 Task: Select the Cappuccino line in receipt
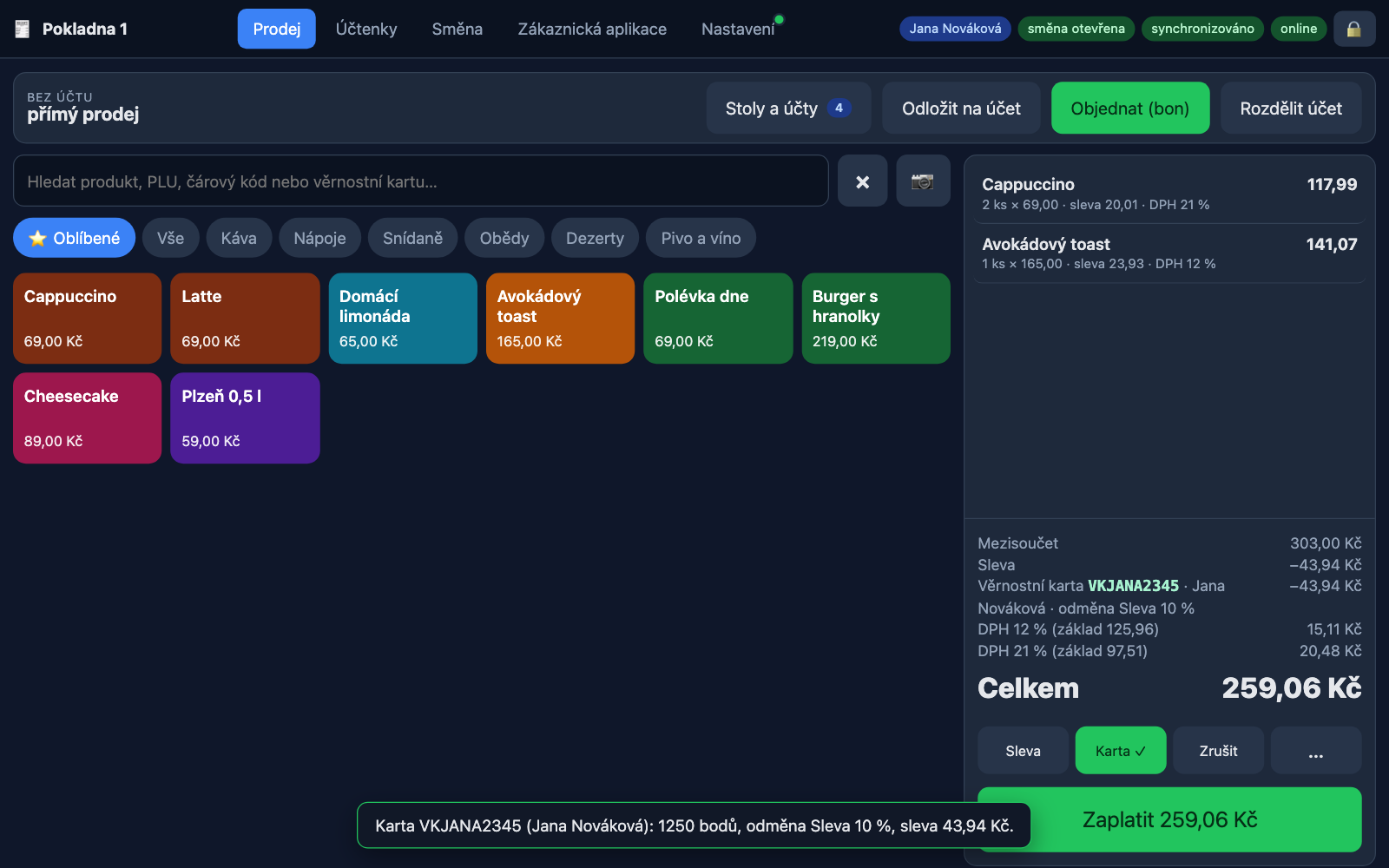point(1169,194)
